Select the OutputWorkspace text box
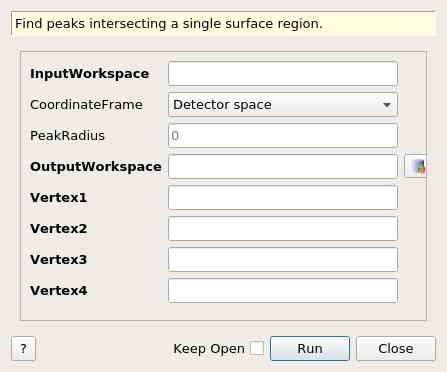The height and width of the screenshot is (372, 447). click(283, 166)
